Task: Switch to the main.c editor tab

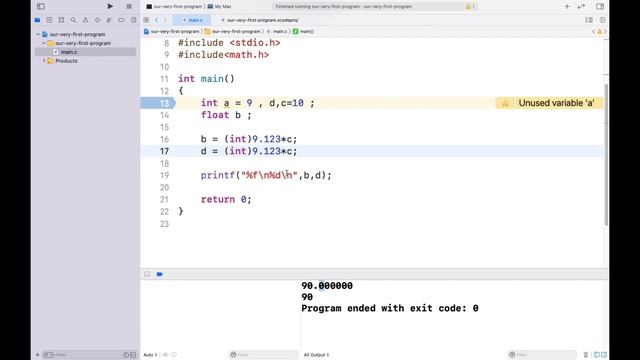Action: 192,20
